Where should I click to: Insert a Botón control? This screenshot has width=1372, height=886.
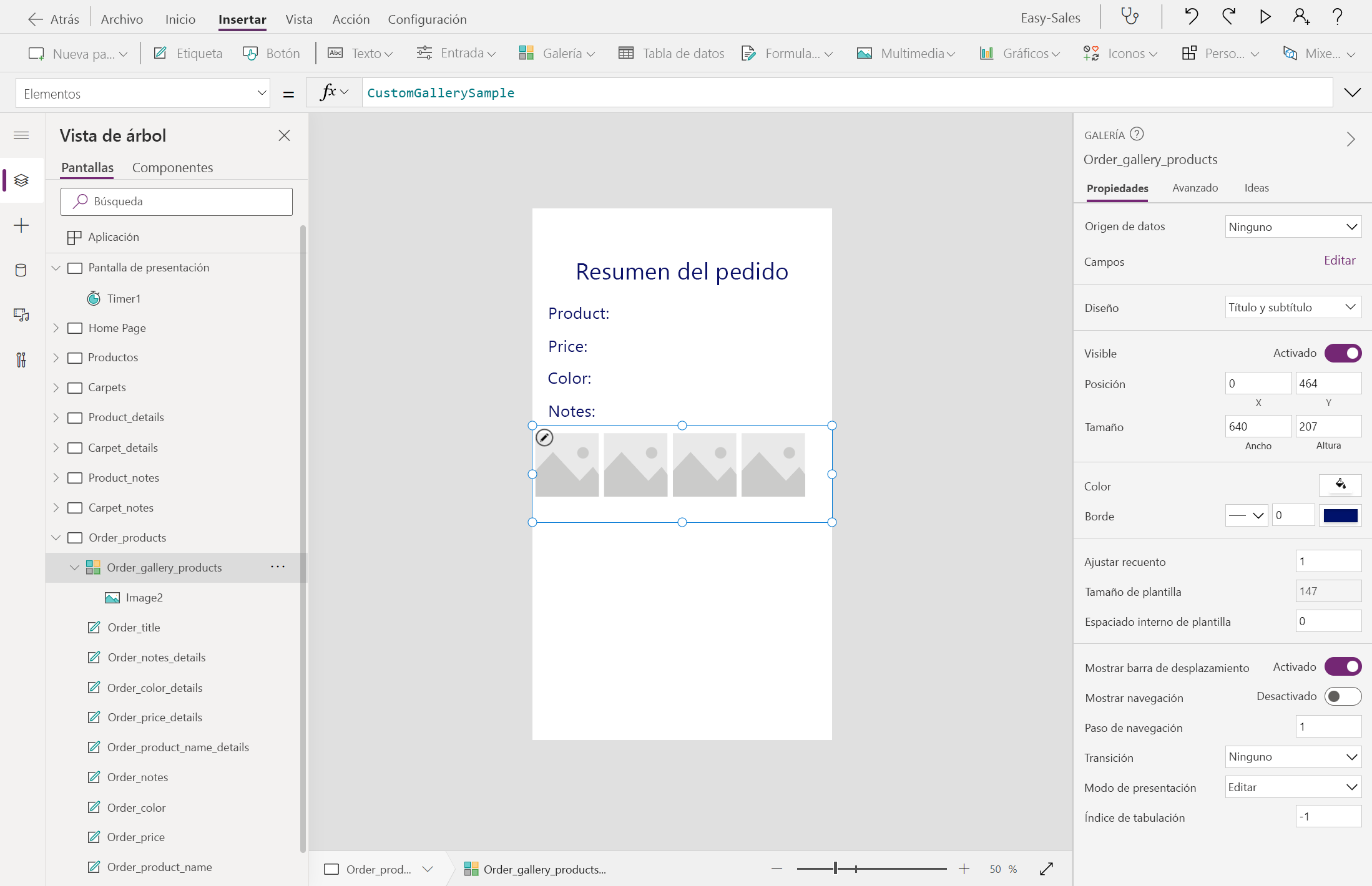[272, 53]
